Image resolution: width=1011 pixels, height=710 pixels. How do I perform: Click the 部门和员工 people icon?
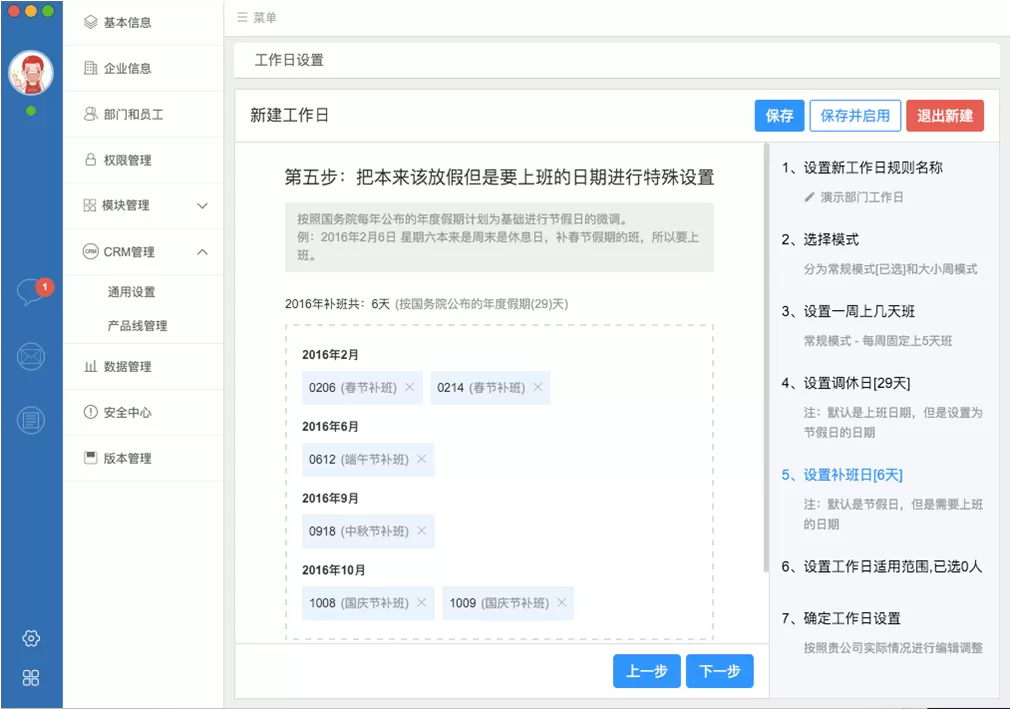91,113
